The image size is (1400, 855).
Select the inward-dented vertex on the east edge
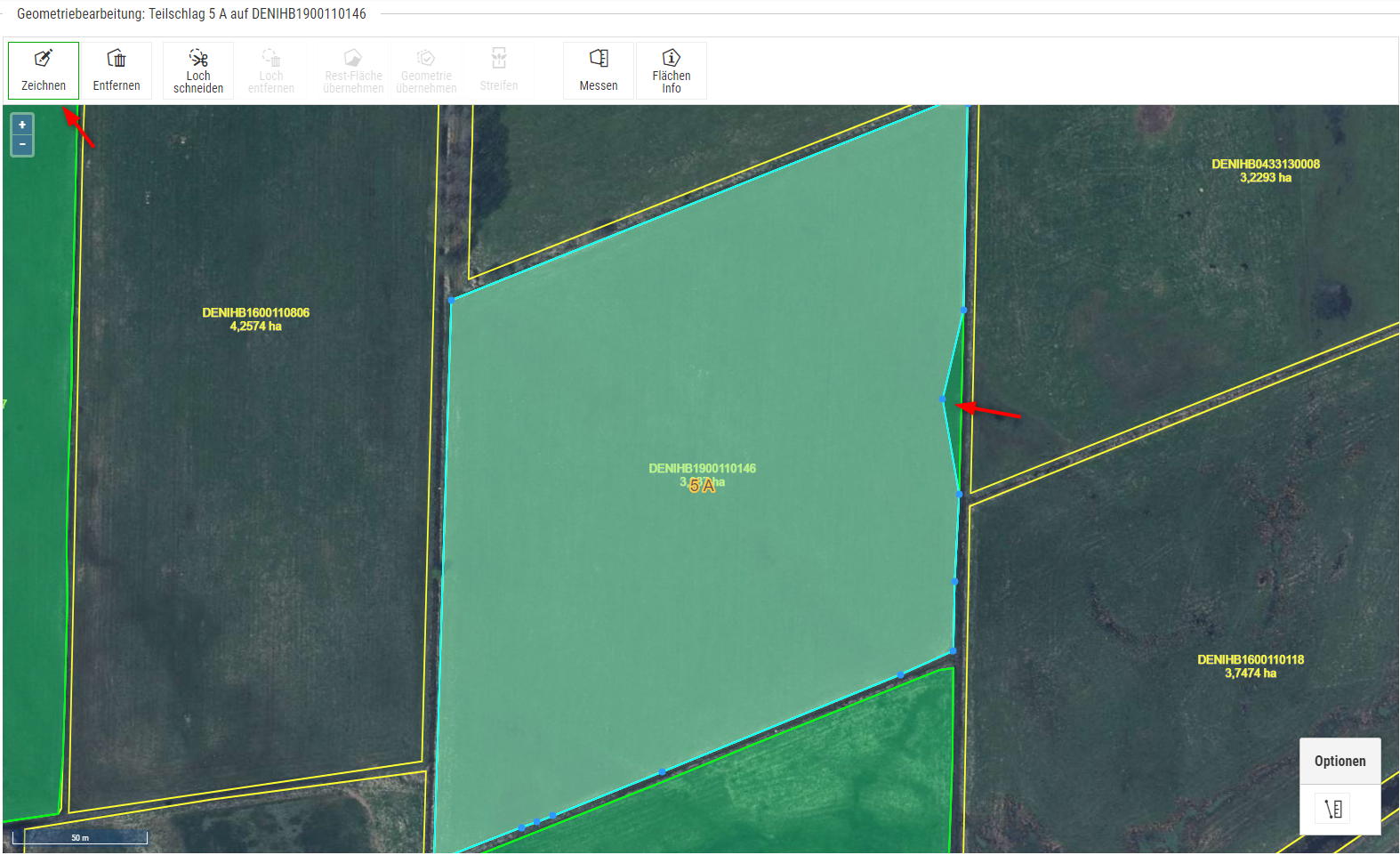pyautogui.click(x=943, y=399)
